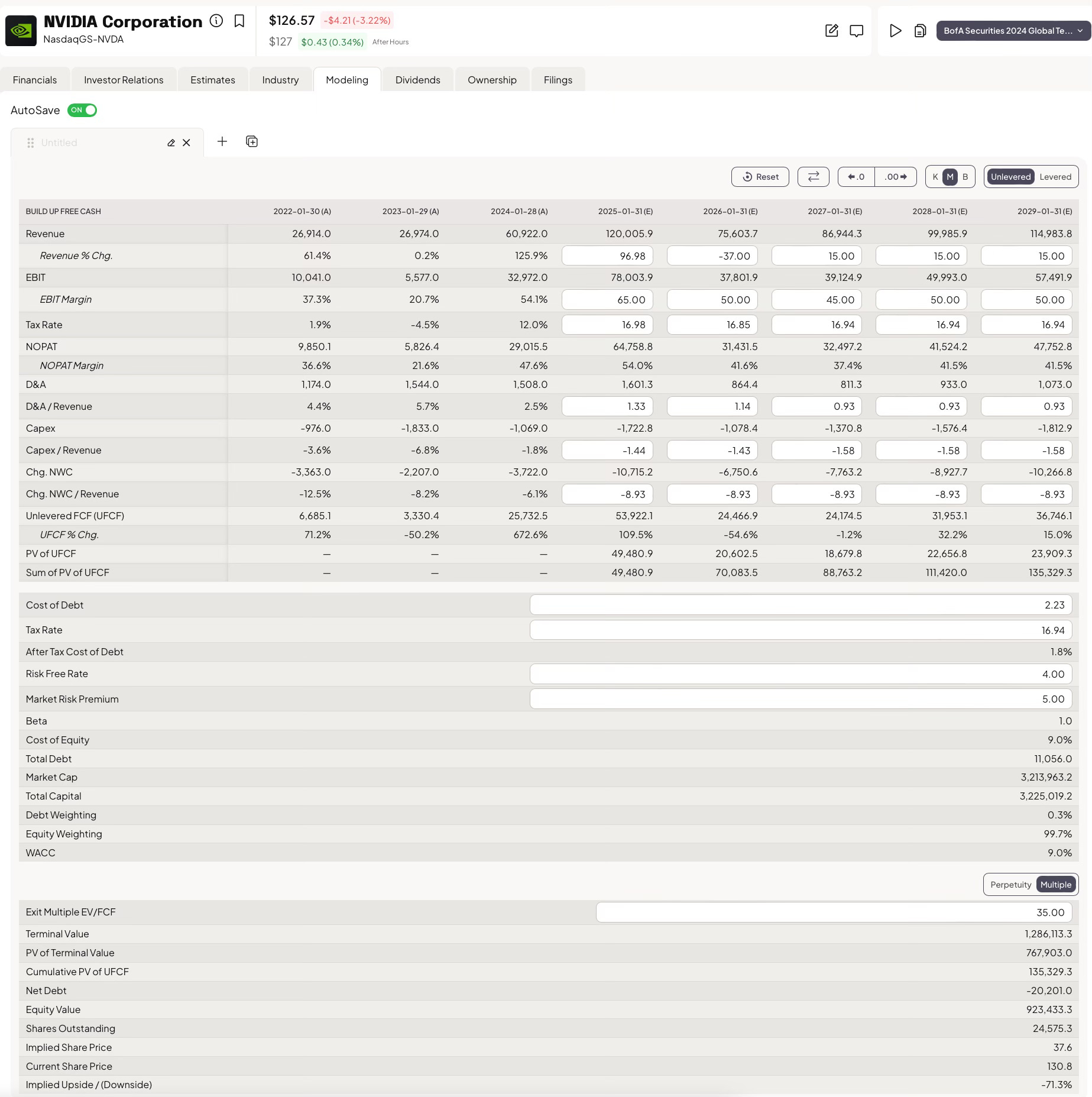
Task: Edit 2027 EBIT Margin value 45.00
Action: click(817, 299)
